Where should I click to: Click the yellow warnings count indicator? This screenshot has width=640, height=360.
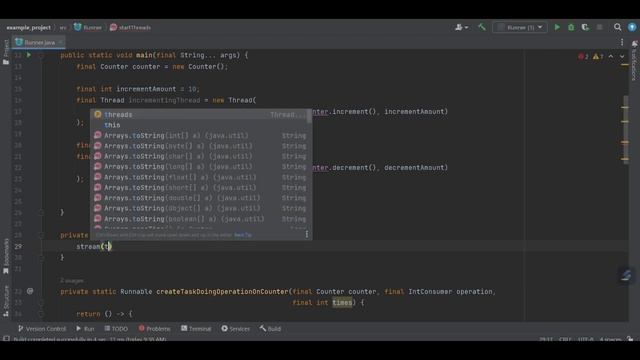(598, 57)
